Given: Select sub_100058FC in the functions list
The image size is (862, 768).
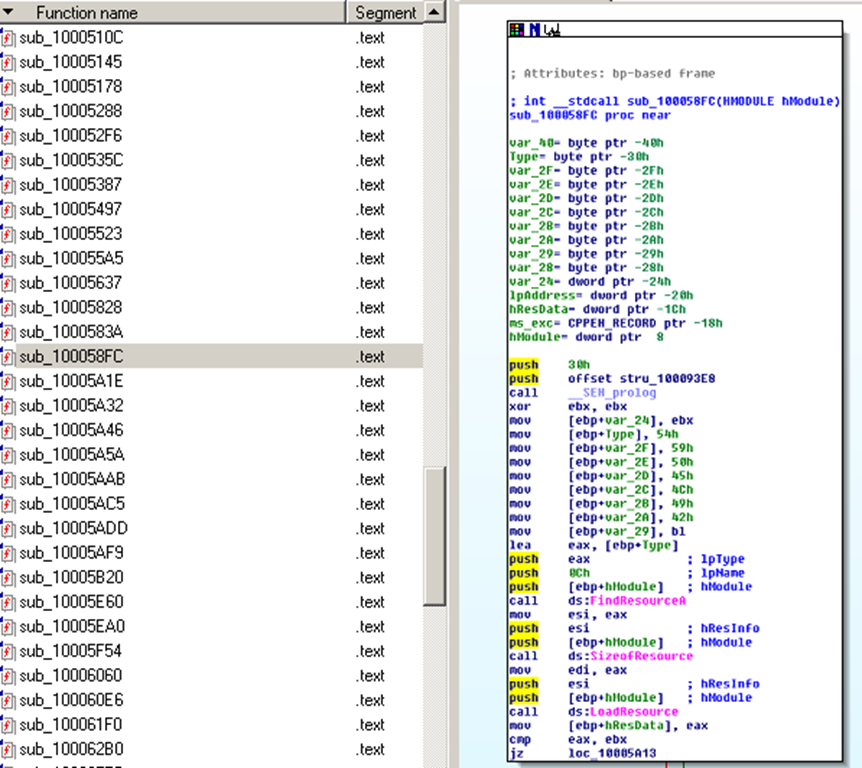Looking at the screenshot, I should pyautogui.click(x=71, y=357).
